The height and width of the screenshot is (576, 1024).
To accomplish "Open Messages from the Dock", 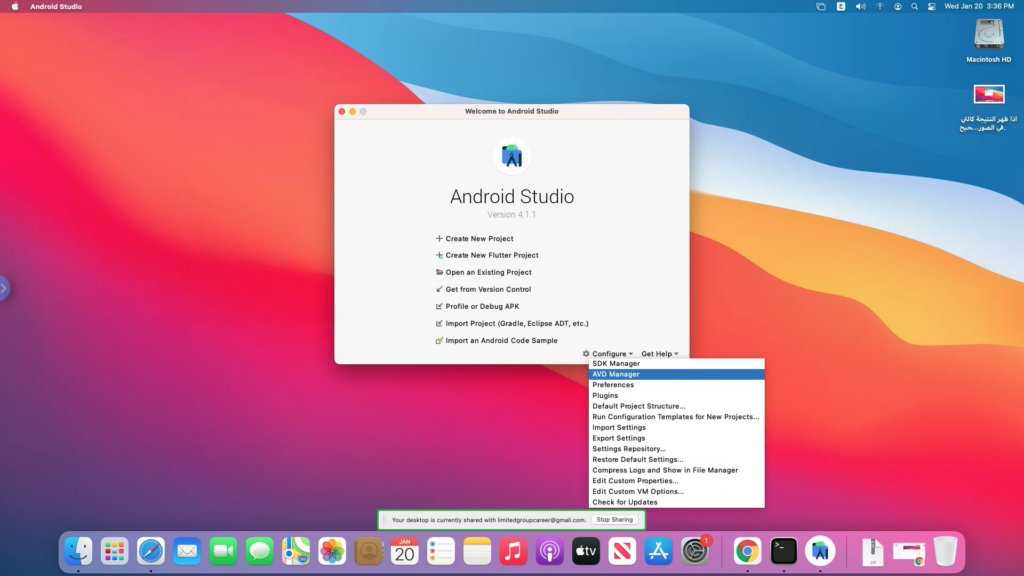I will (x=259, y=551).
